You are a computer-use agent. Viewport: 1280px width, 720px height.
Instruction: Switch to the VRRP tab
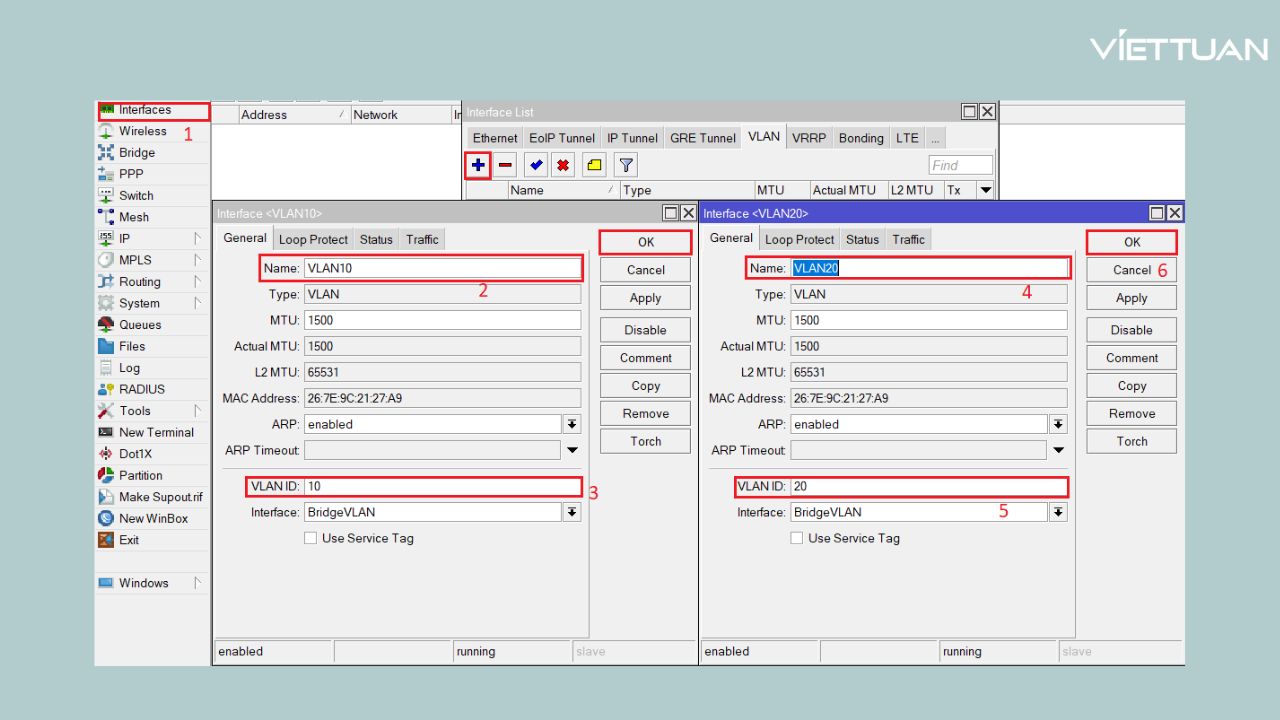[809, 138]
